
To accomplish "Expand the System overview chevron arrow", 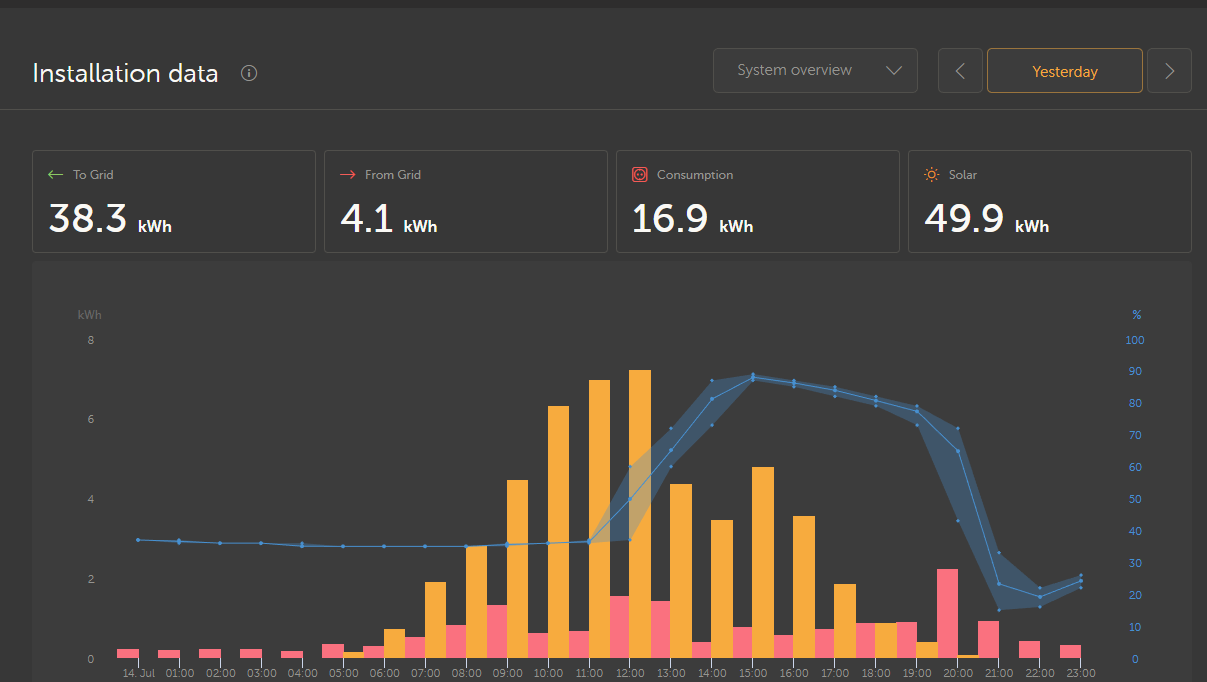I will [894, 70].
